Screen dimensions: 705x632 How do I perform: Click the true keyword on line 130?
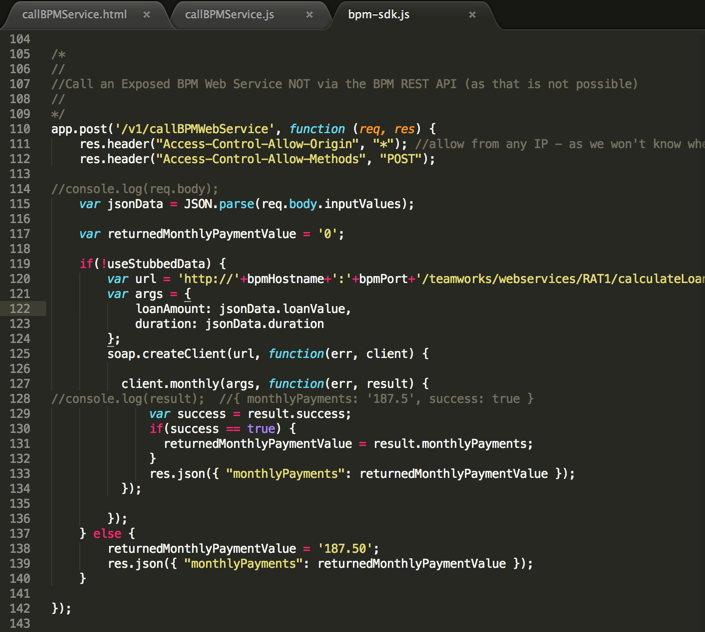(261, 429)
